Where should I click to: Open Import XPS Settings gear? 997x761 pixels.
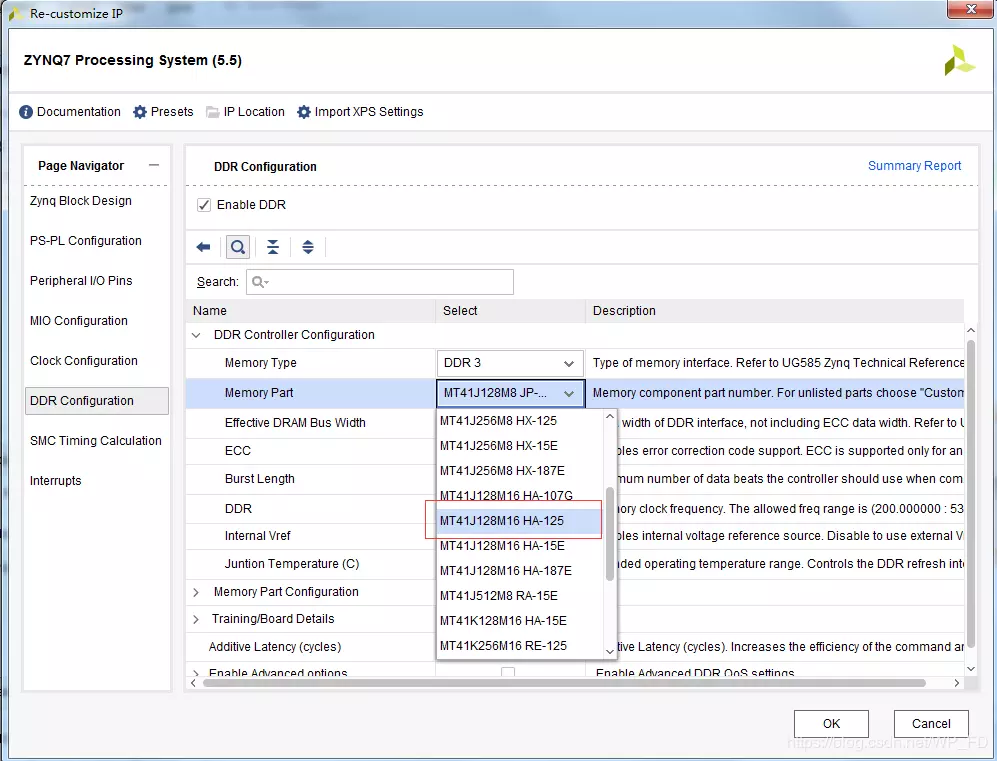(304, 112)
